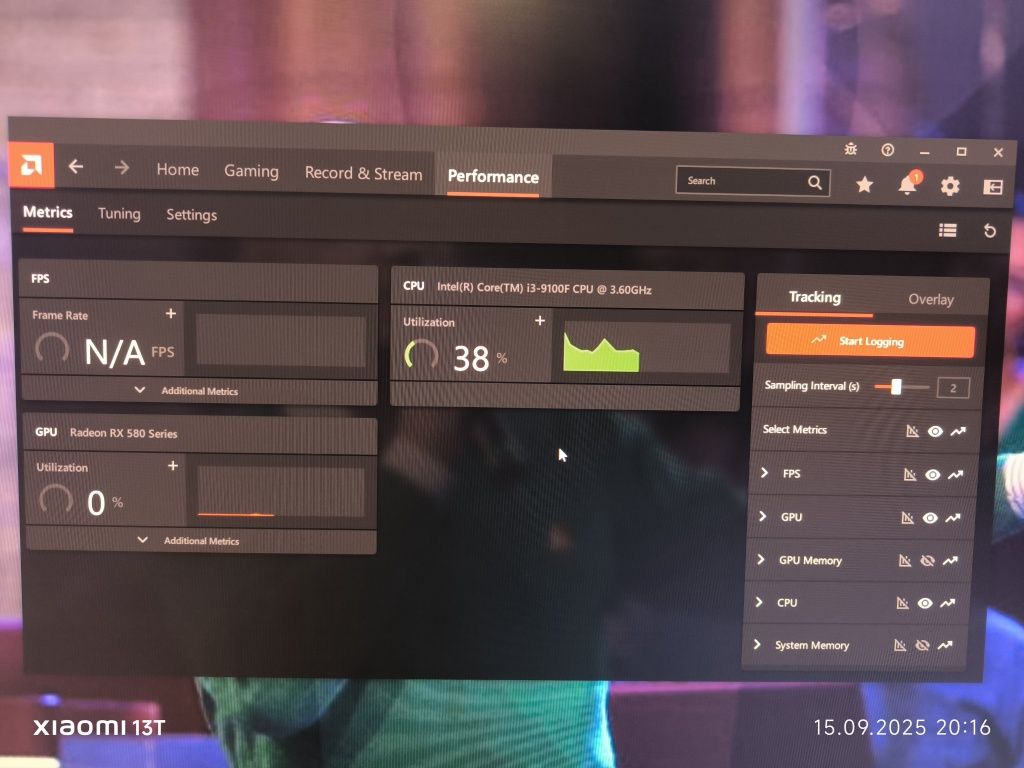Hide CPU metrics with eye icon
Image resolution: width=1024 pixels, height=768 pixels.
[x=925, y=603]
